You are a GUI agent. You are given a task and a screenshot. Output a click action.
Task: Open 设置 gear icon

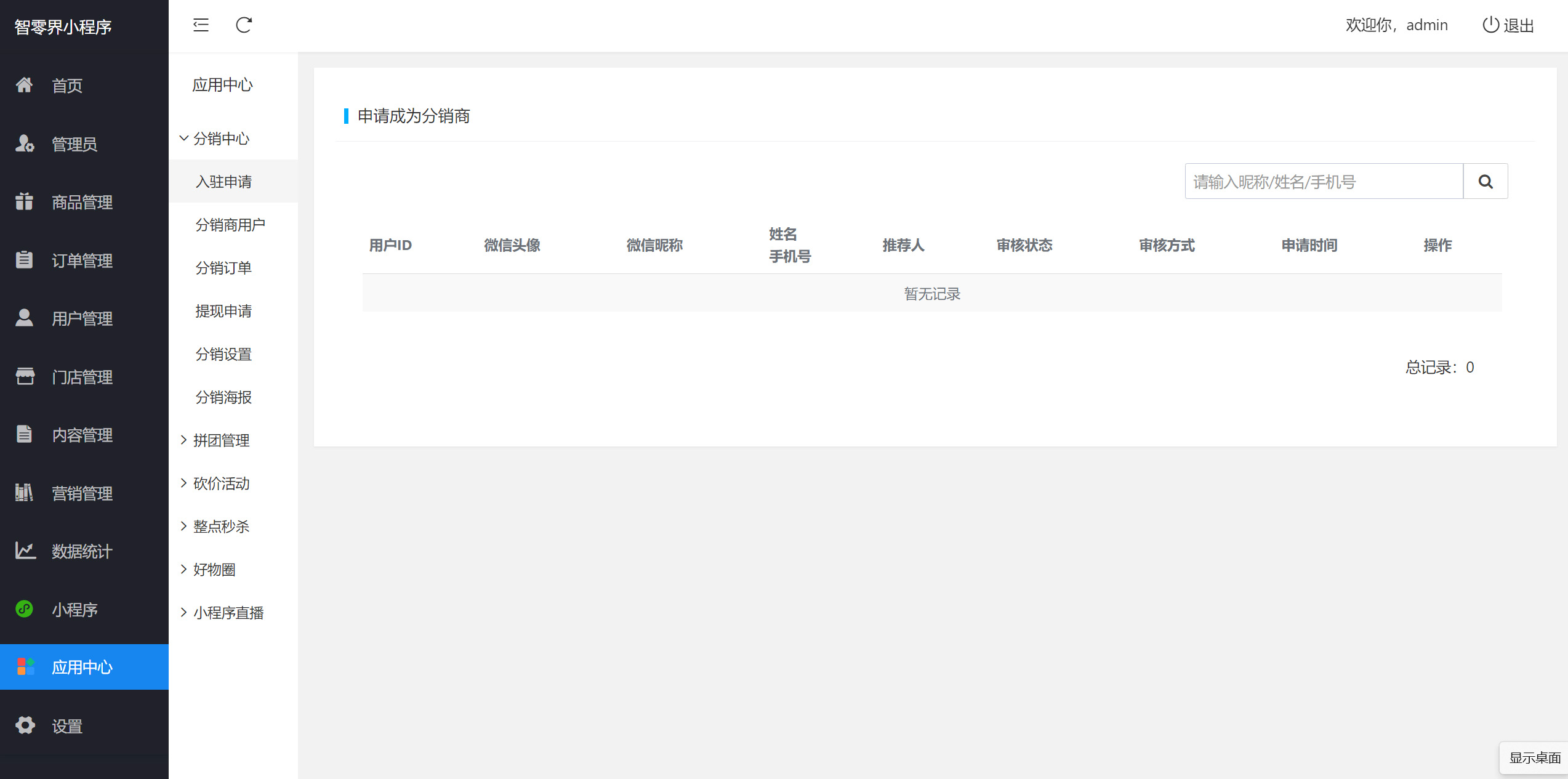(25, 725)
